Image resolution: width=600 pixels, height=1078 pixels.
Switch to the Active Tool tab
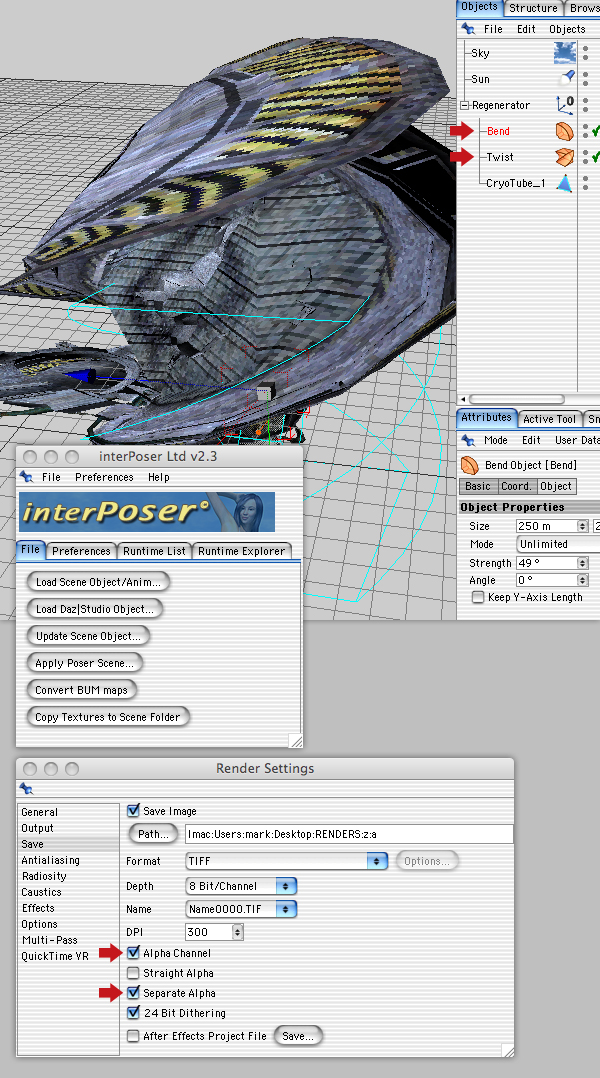pyautogui.click(x=549, y=419)
